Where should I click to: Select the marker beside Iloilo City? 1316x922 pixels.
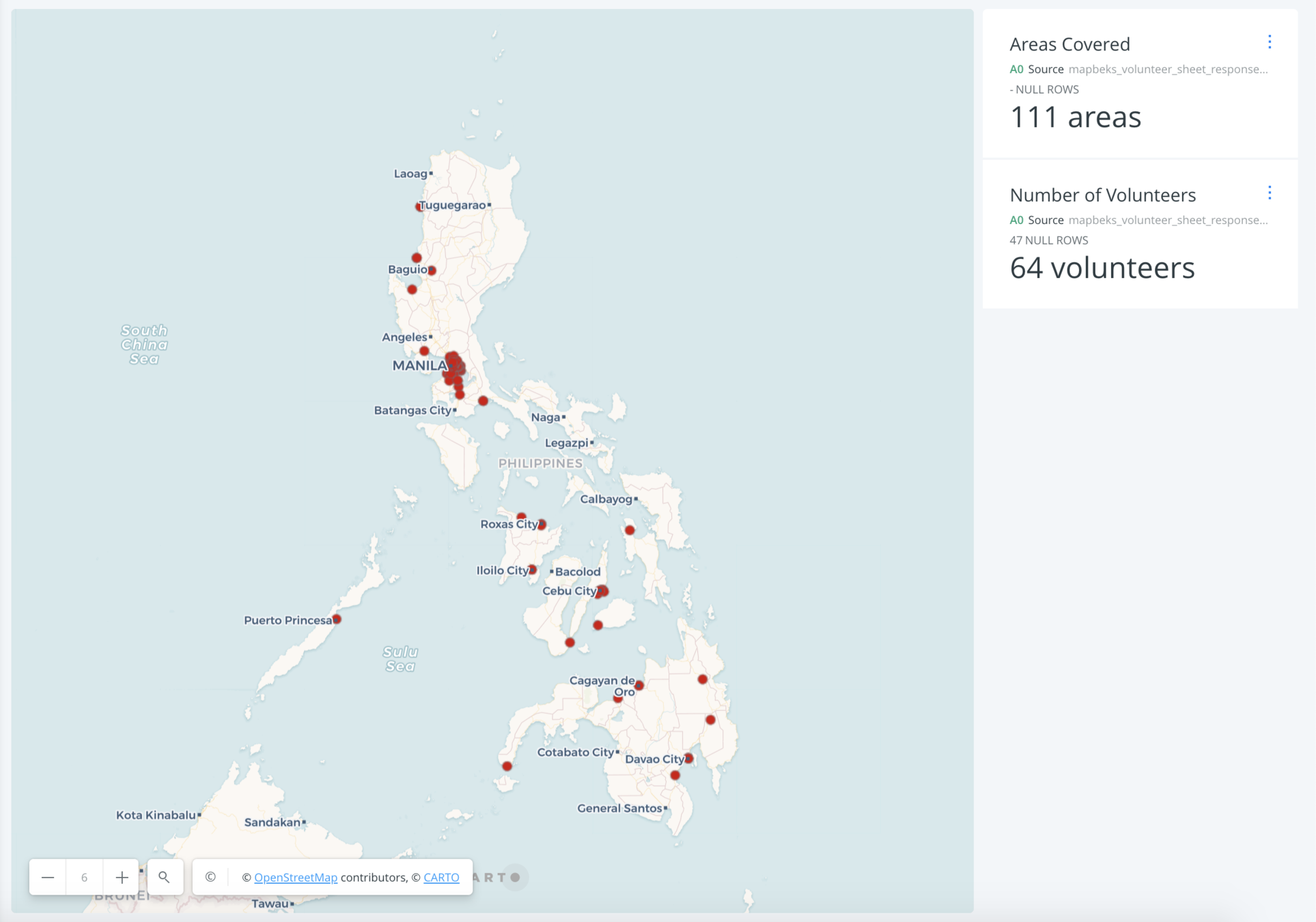tap(532, 570)
